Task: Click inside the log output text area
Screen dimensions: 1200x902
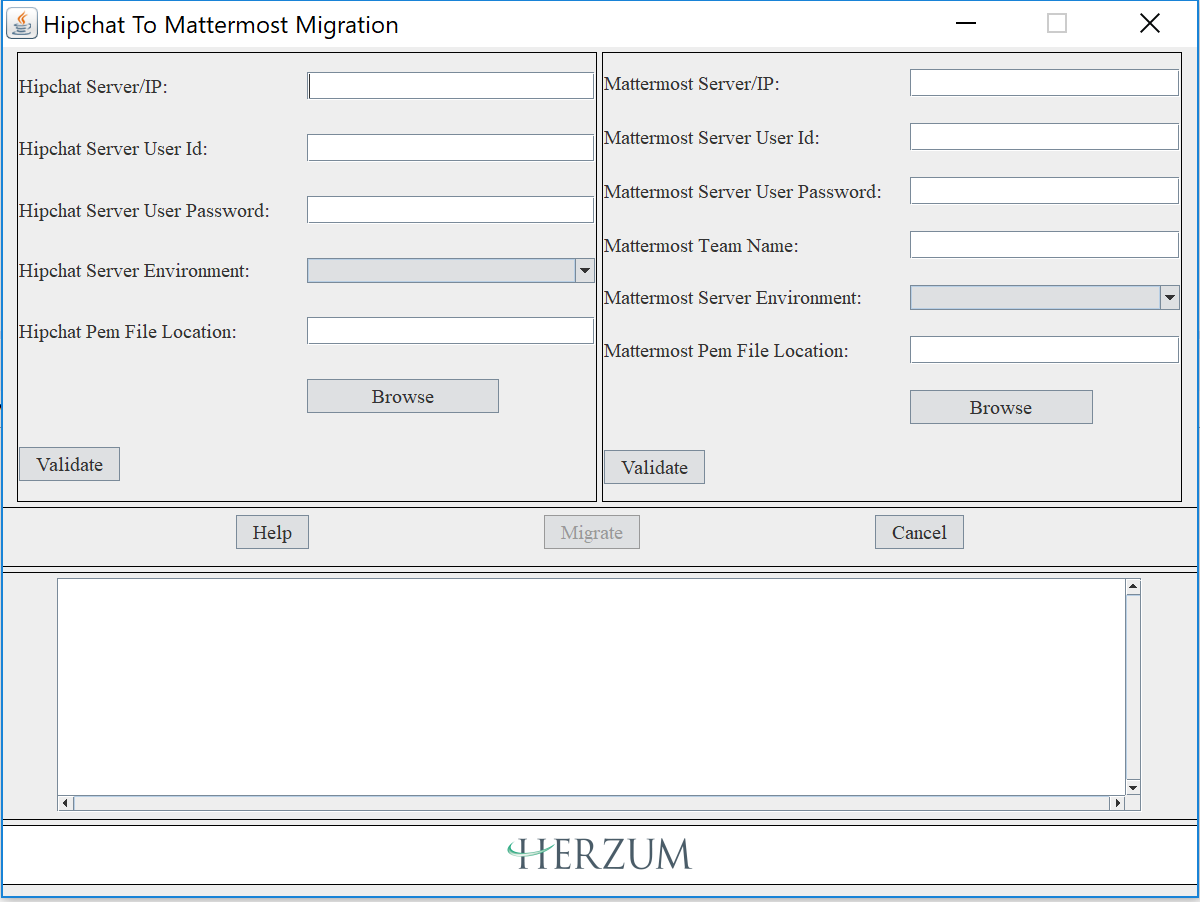Action: [591, 686]
